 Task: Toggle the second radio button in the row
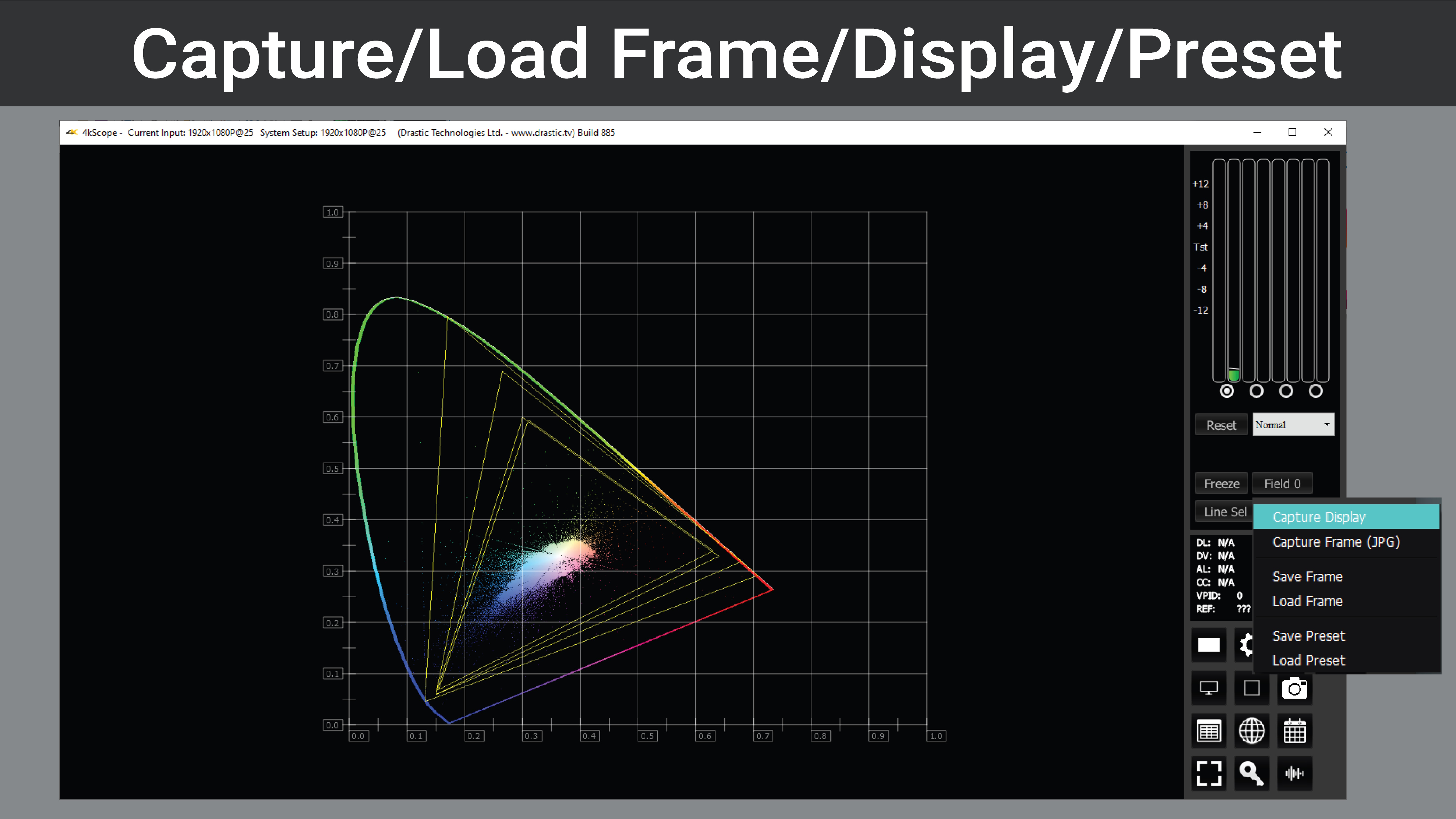pos(1258,391)
